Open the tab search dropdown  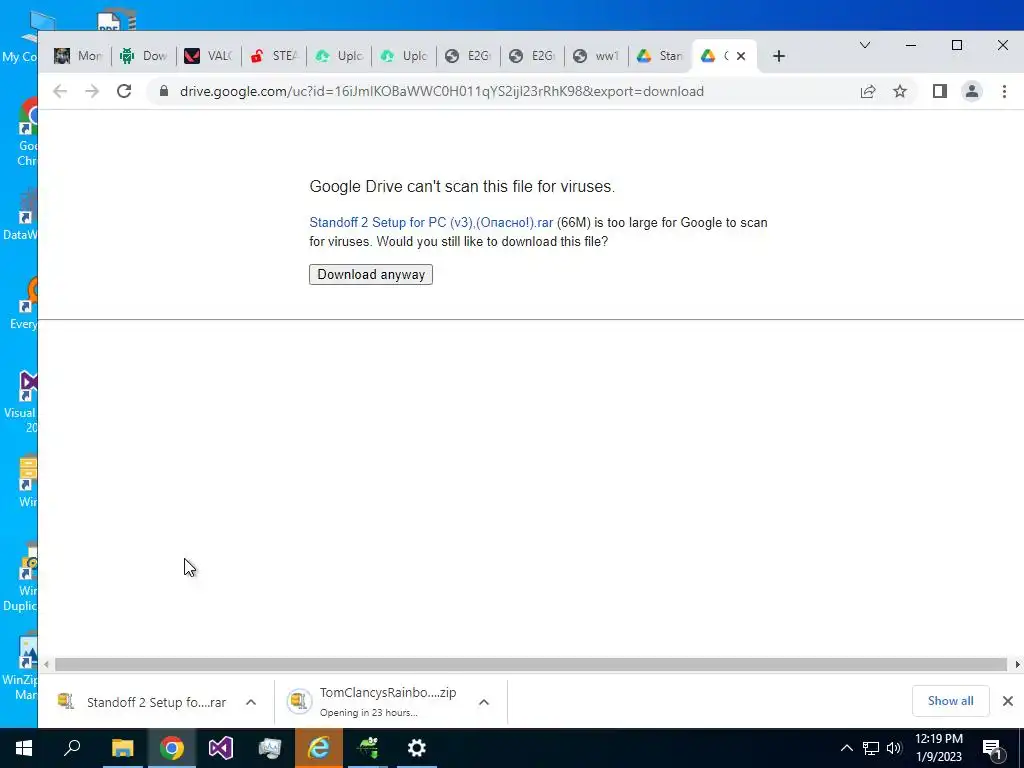[865, 45]
